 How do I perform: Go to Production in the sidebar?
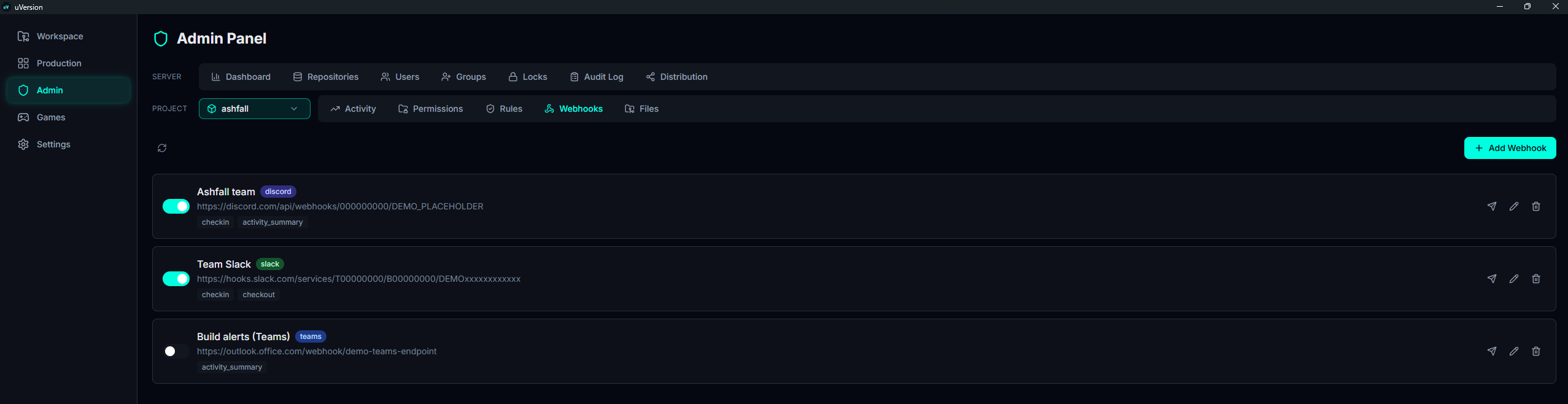click(68, 63)
